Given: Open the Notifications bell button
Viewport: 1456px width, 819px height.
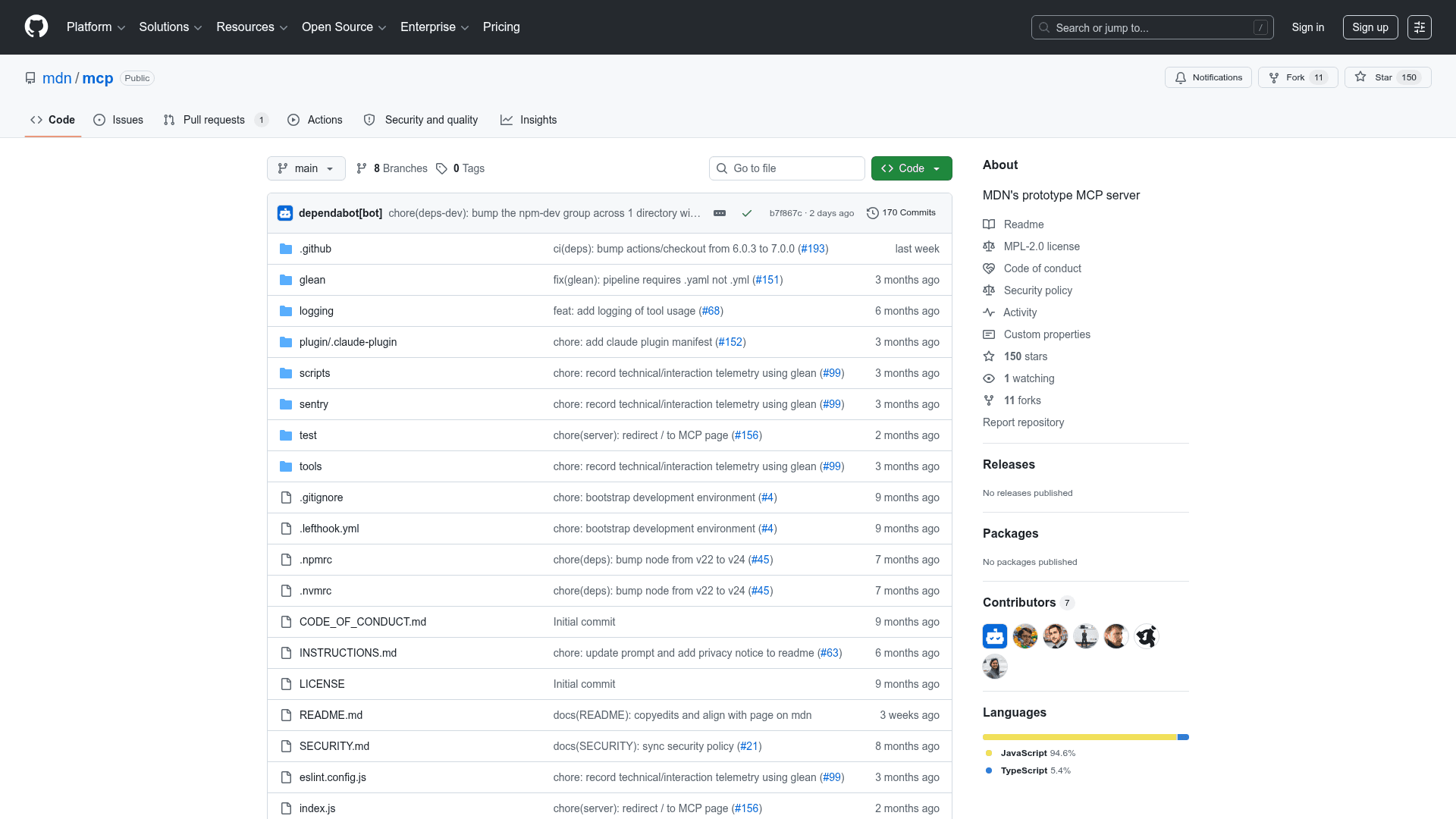Looking at the screenshot, I should [x=1208, y=77].
